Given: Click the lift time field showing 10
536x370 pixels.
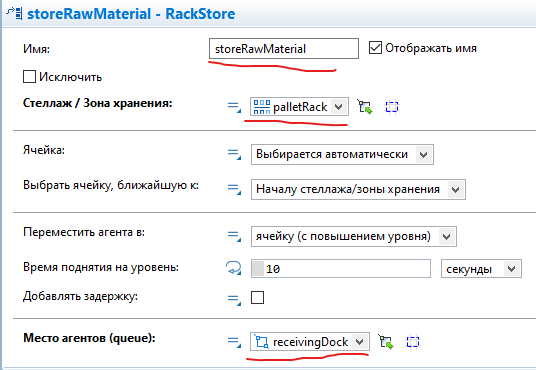Looking at the screenshot, I should [x=341, y=269].
